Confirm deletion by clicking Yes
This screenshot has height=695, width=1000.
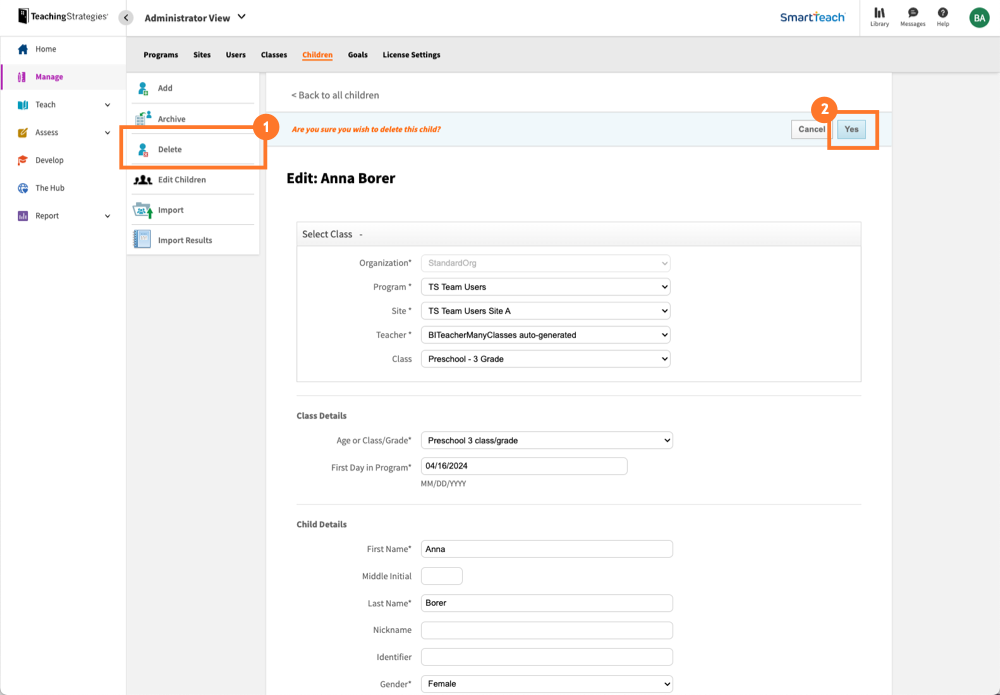[851, 129]
